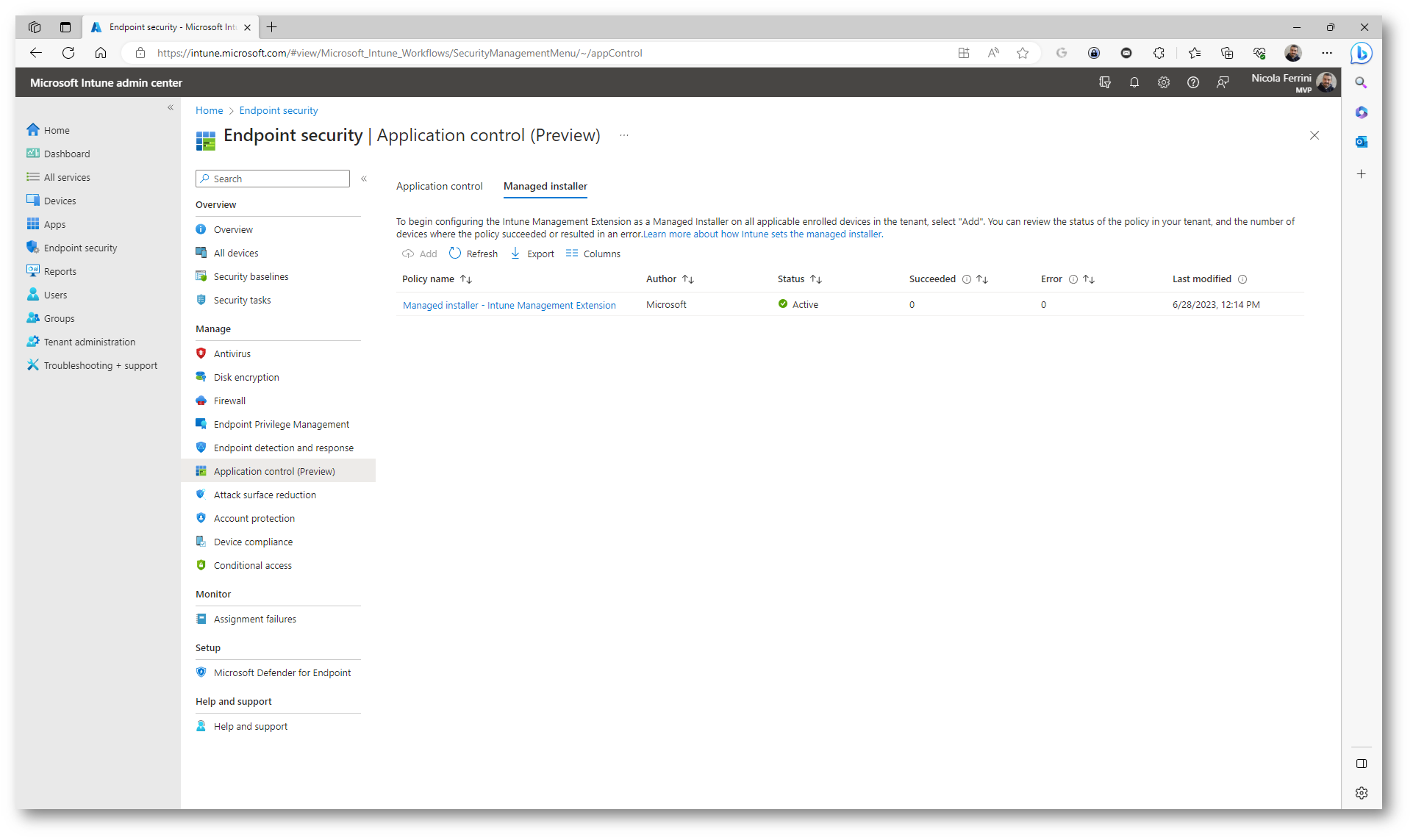Click the browser address bar
Image resolution: width=1413 pixels, height=840 pixels.
pyautogui.click(x=544, y=53)
